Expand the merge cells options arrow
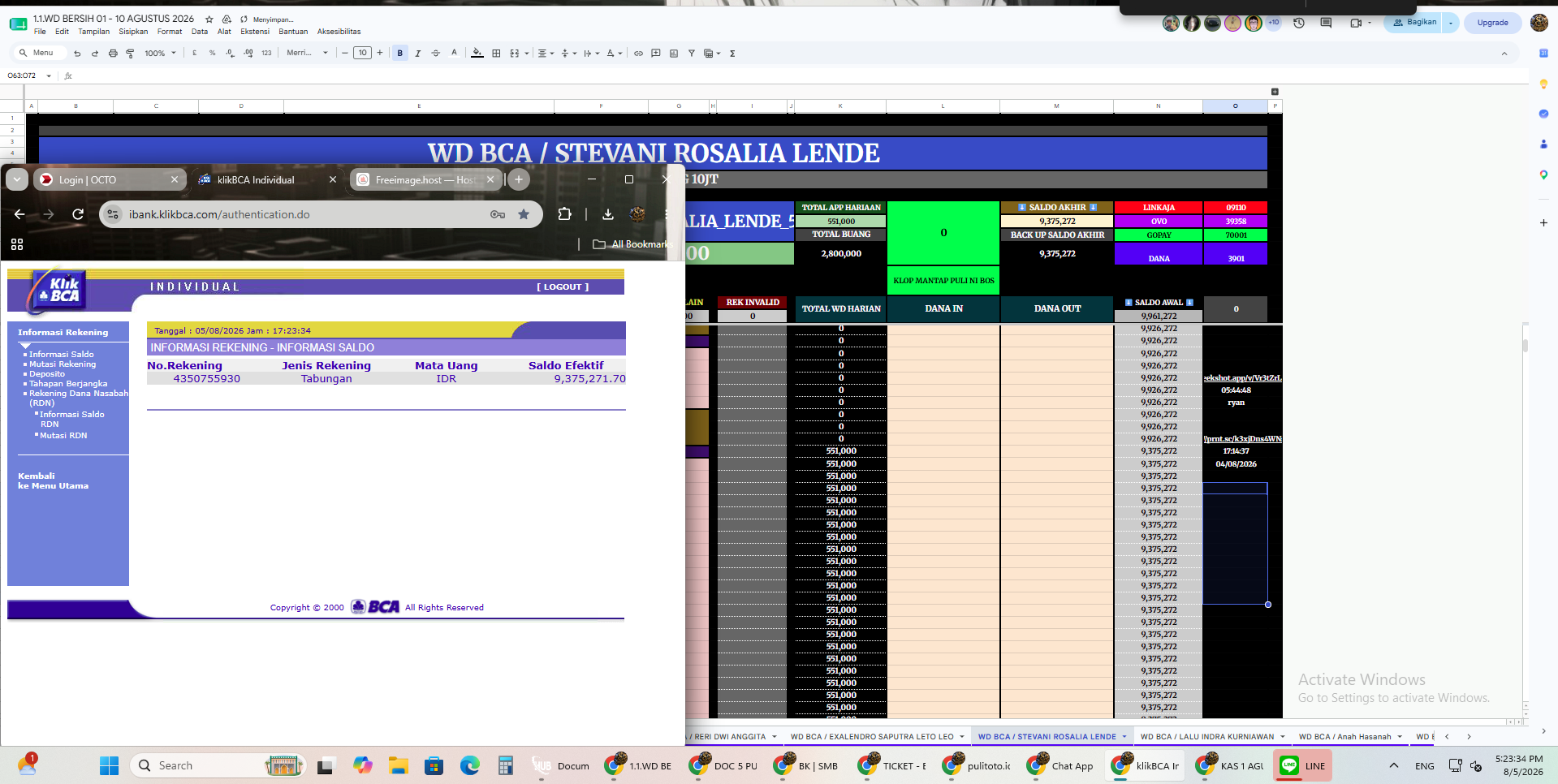 (x=526, y=54)
